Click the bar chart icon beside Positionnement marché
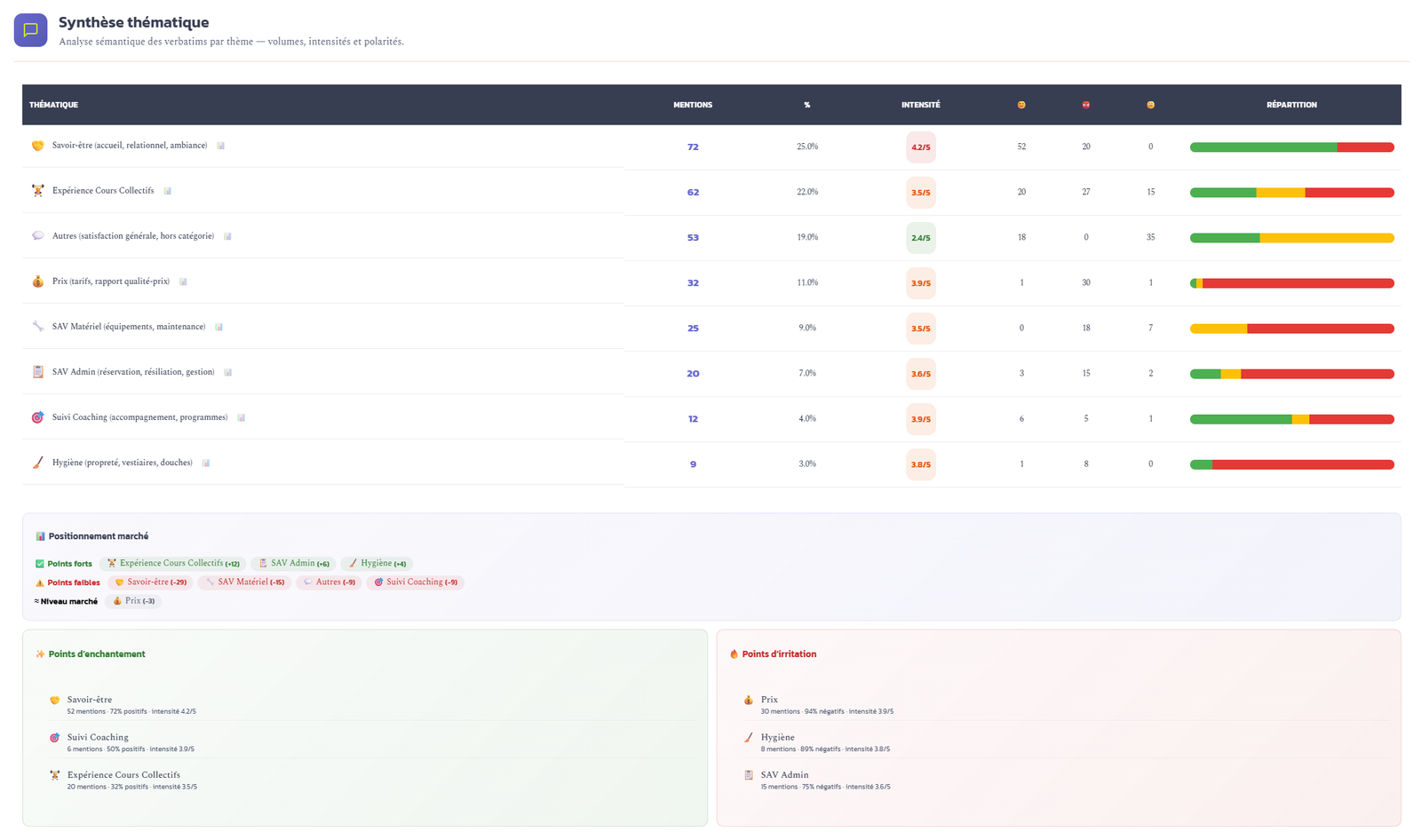This screenshot has width=1421, height=840. click(40, 536)
